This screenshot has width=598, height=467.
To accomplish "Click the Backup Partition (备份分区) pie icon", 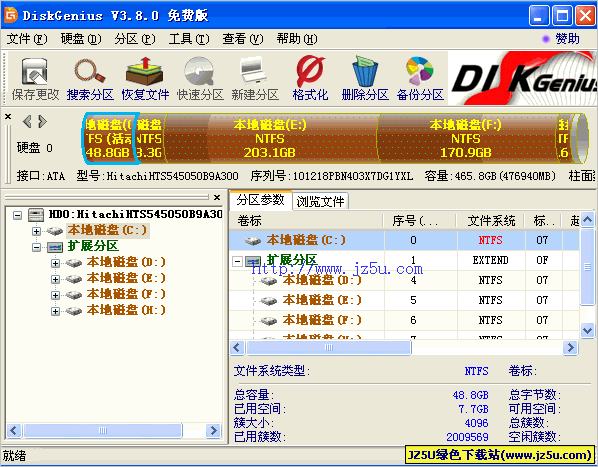I will 420,71.
